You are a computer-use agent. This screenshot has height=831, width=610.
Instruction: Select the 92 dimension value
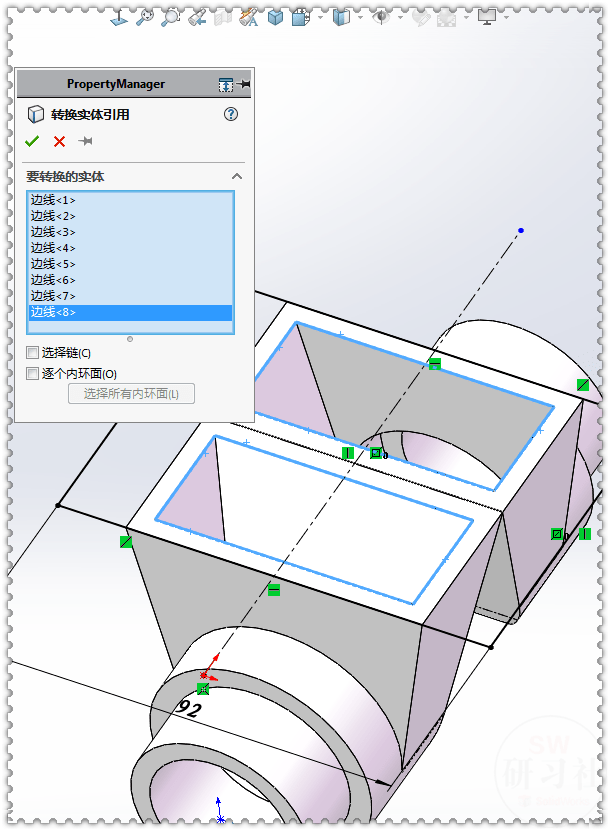(x=188, y=708)
